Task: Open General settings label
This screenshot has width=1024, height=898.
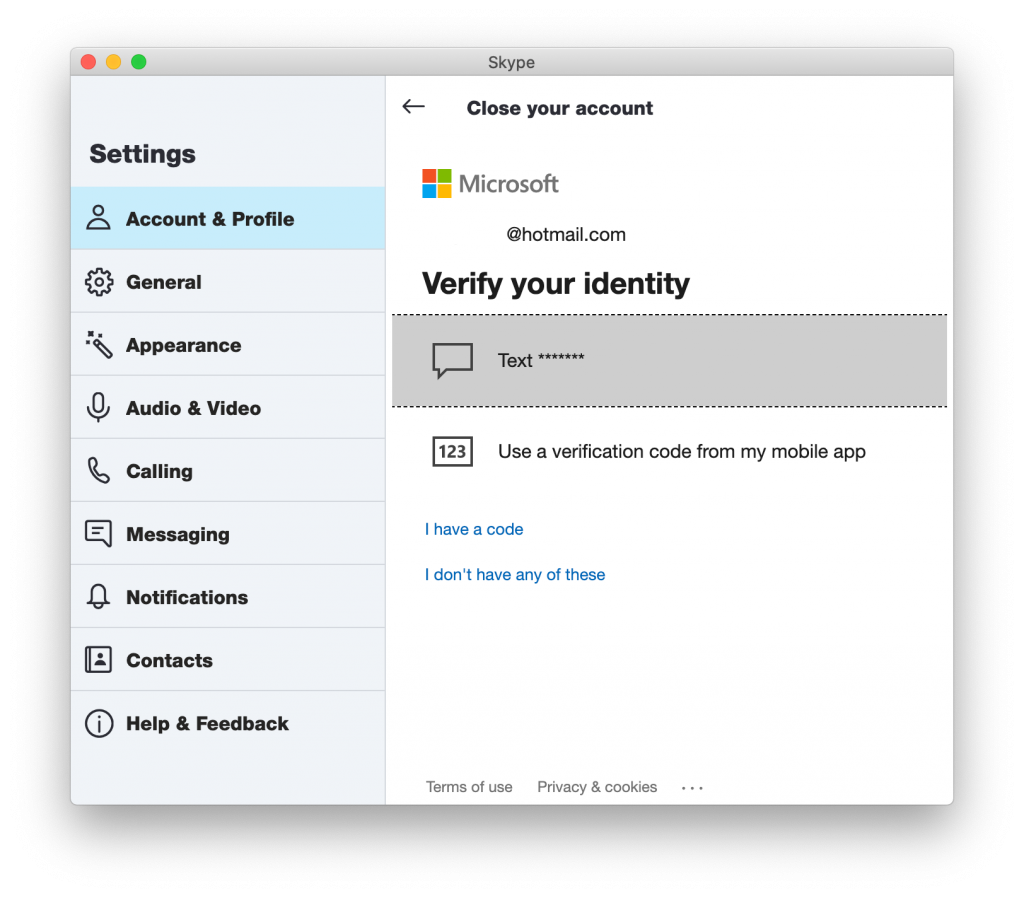Action: click(x=163, y=282)
